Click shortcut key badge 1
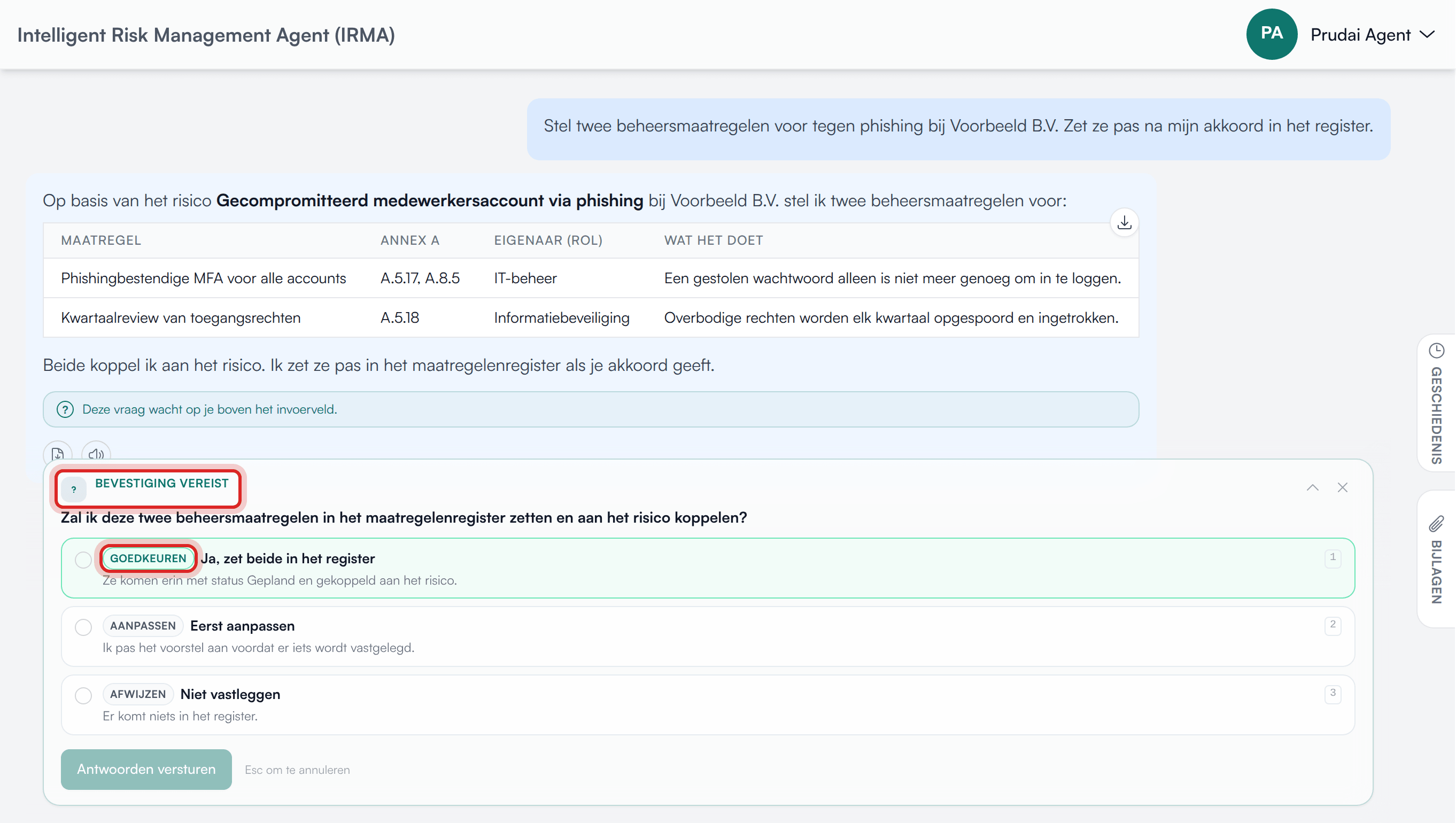Image resolution: width=1456 pixels, height=823 pixels. tap(1333, 557)
